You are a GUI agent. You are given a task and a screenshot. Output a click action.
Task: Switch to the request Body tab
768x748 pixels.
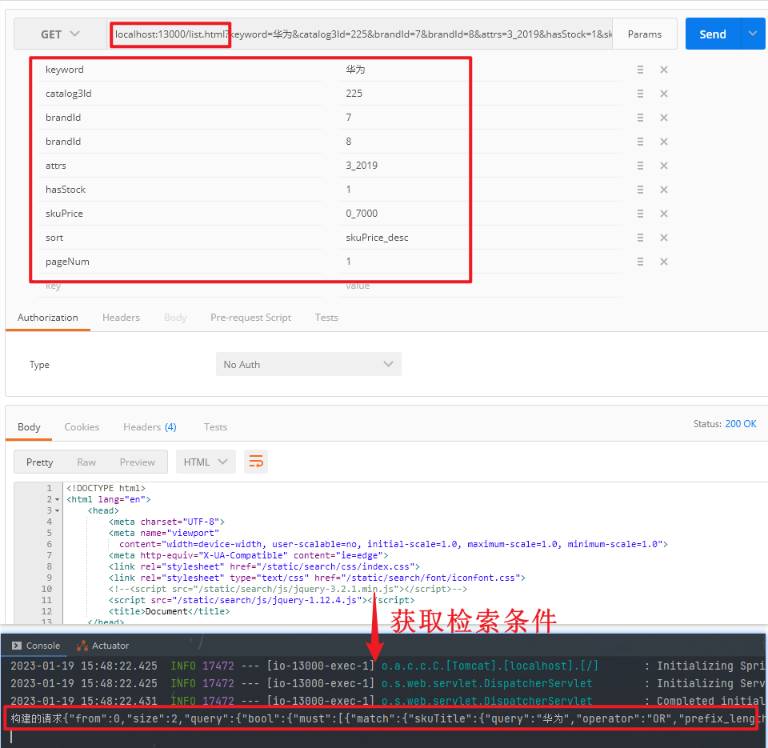pyautogui.click(x=175, y=317)
